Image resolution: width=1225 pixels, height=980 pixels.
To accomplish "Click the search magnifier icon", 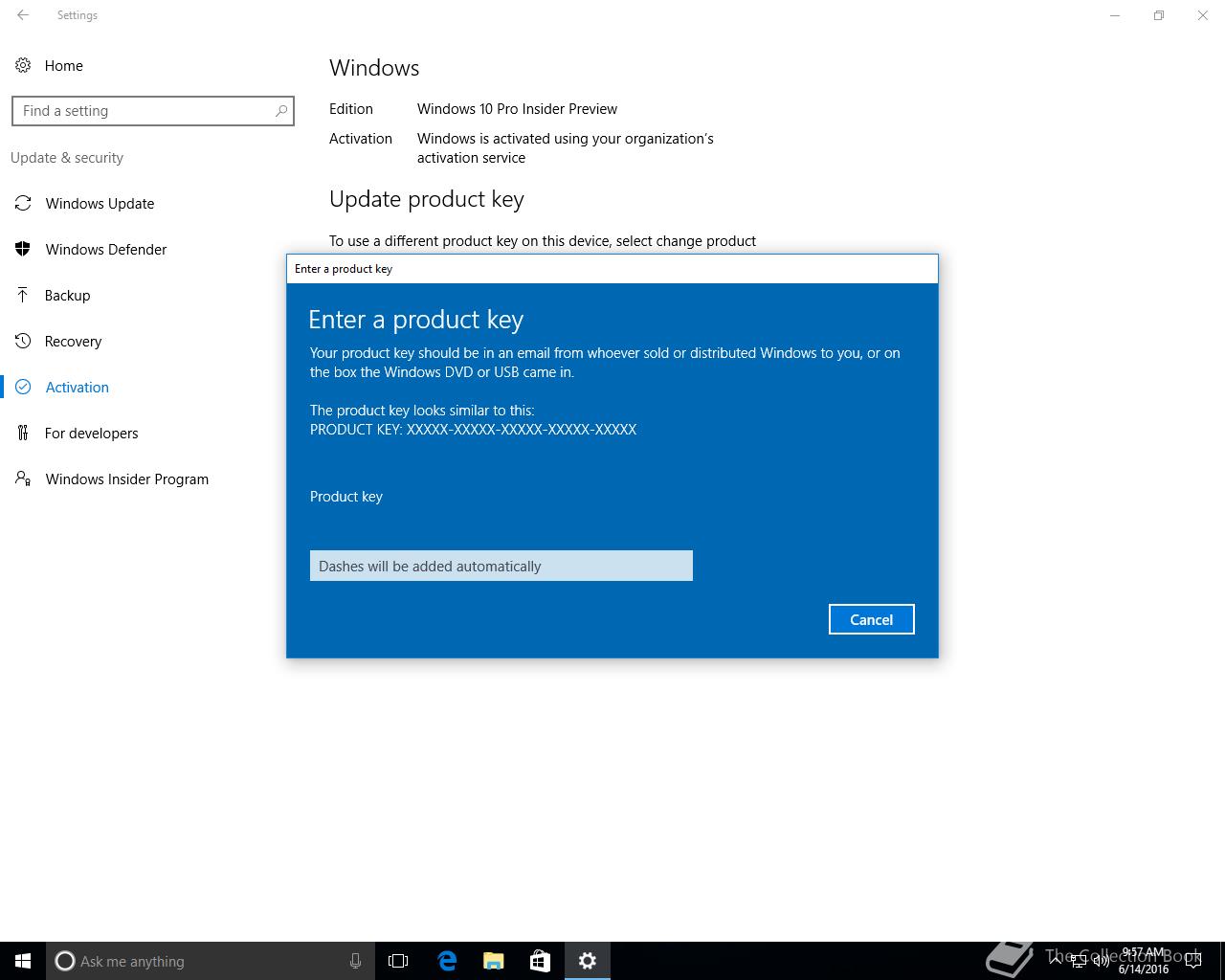I will pos(281,111).
